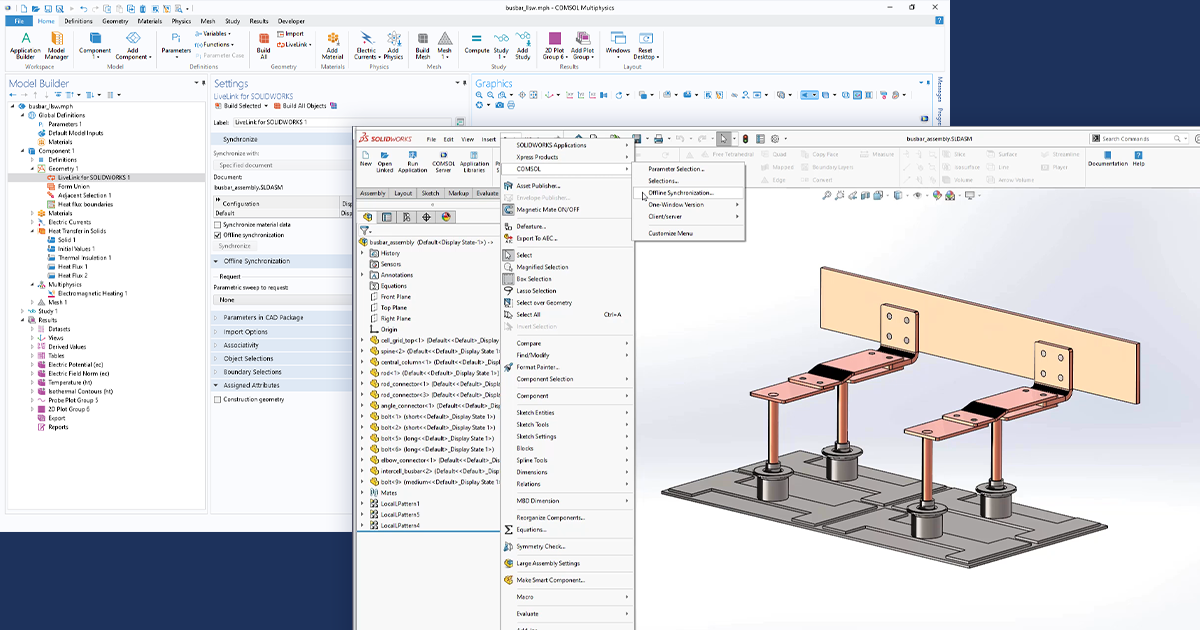The image size is (1200, 630).
Task: Select the Build Mesh icon
Action: click(421, 45)
